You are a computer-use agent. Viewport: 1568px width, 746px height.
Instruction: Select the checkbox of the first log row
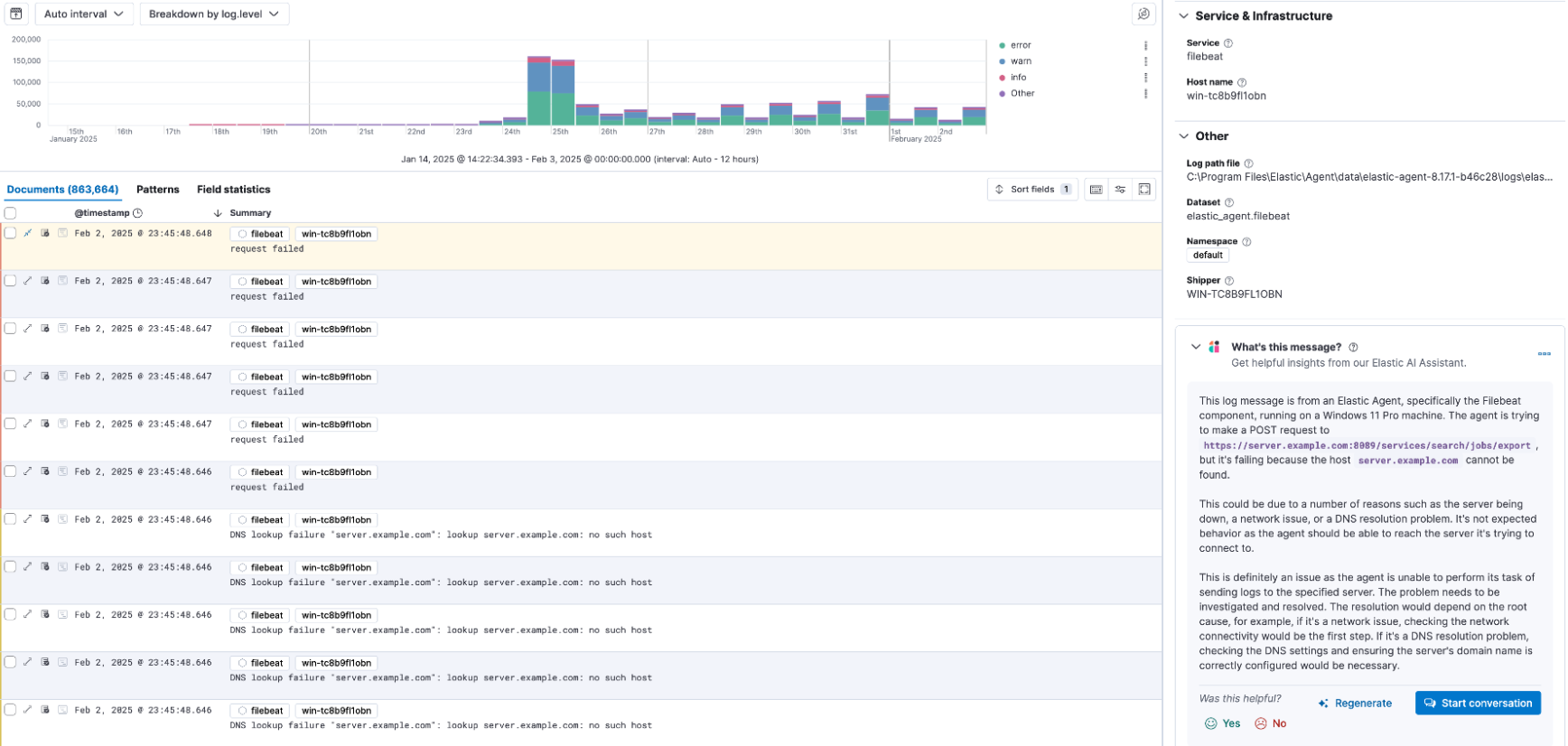tap(11, 233)
